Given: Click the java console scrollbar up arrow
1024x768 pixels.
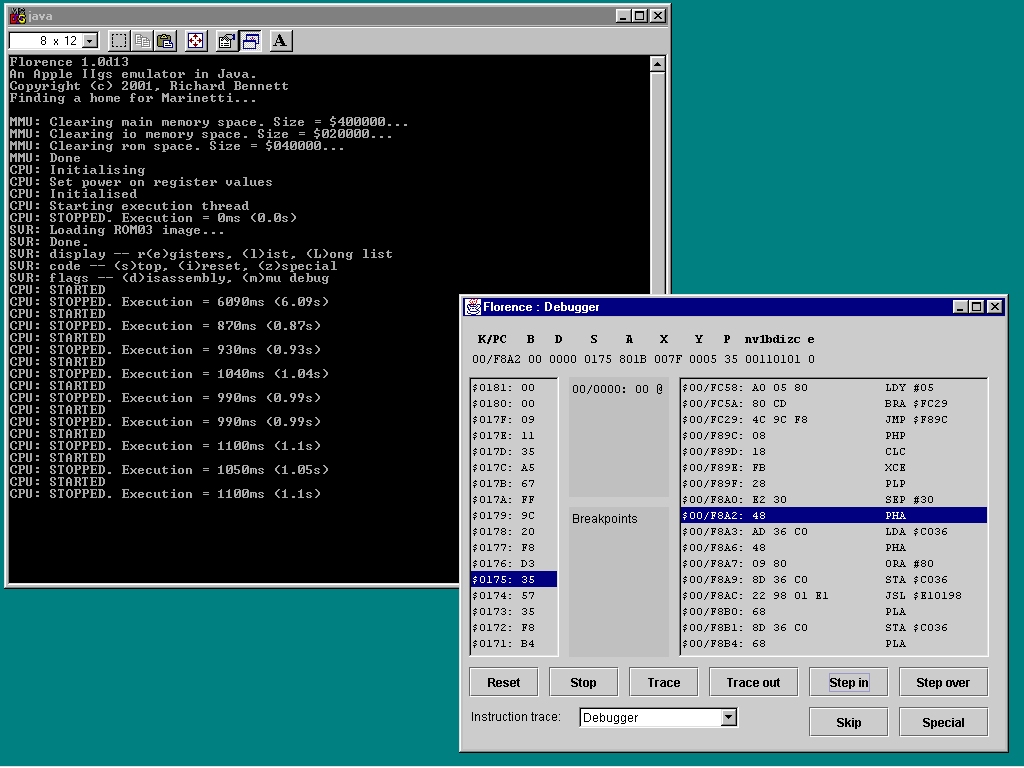Looking at the screenshot, I should pyautogui.click(x=658, y=63).
